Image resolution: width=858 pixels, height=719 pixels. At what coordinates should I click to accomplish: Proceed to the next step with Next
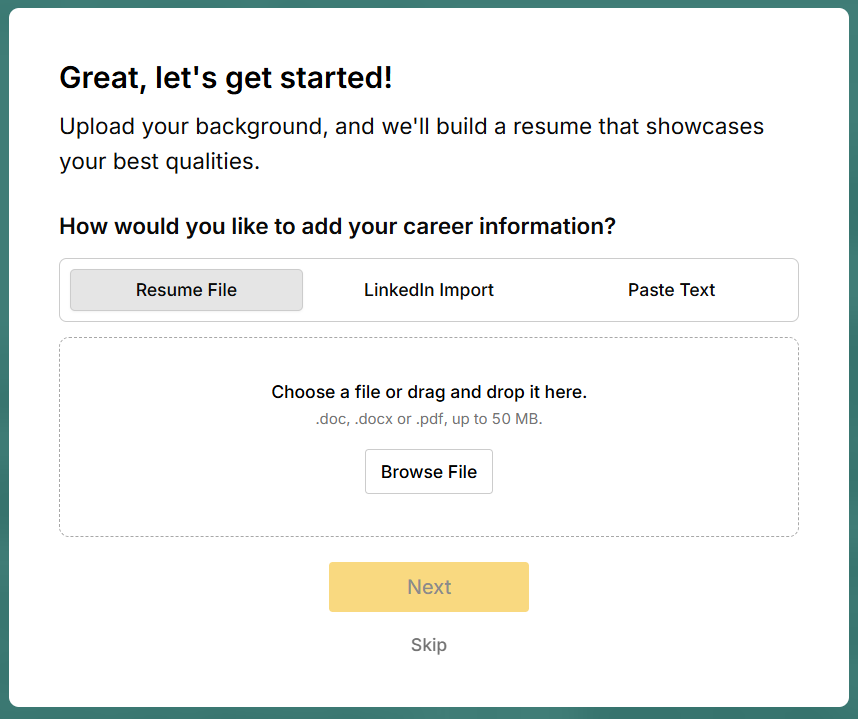click(429, 587)
